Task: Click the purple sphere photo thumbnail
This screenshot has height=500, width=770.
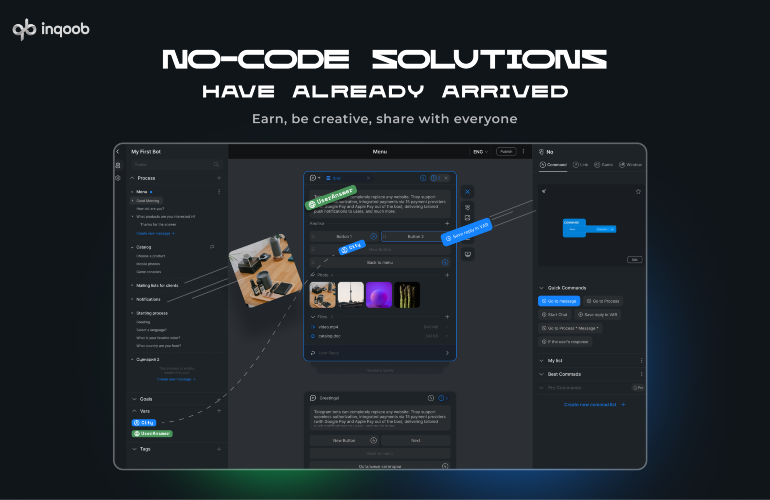Action: [379, 295]
